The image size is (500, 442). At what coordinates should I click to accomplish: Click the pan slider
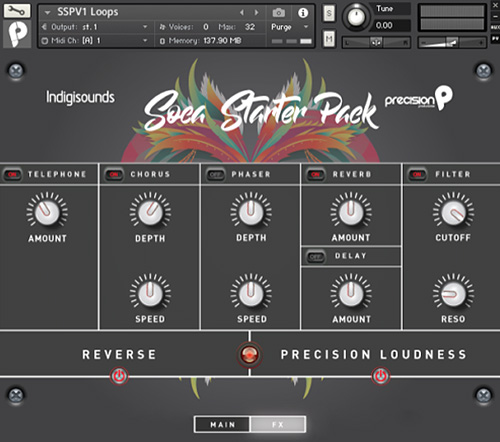377,42
